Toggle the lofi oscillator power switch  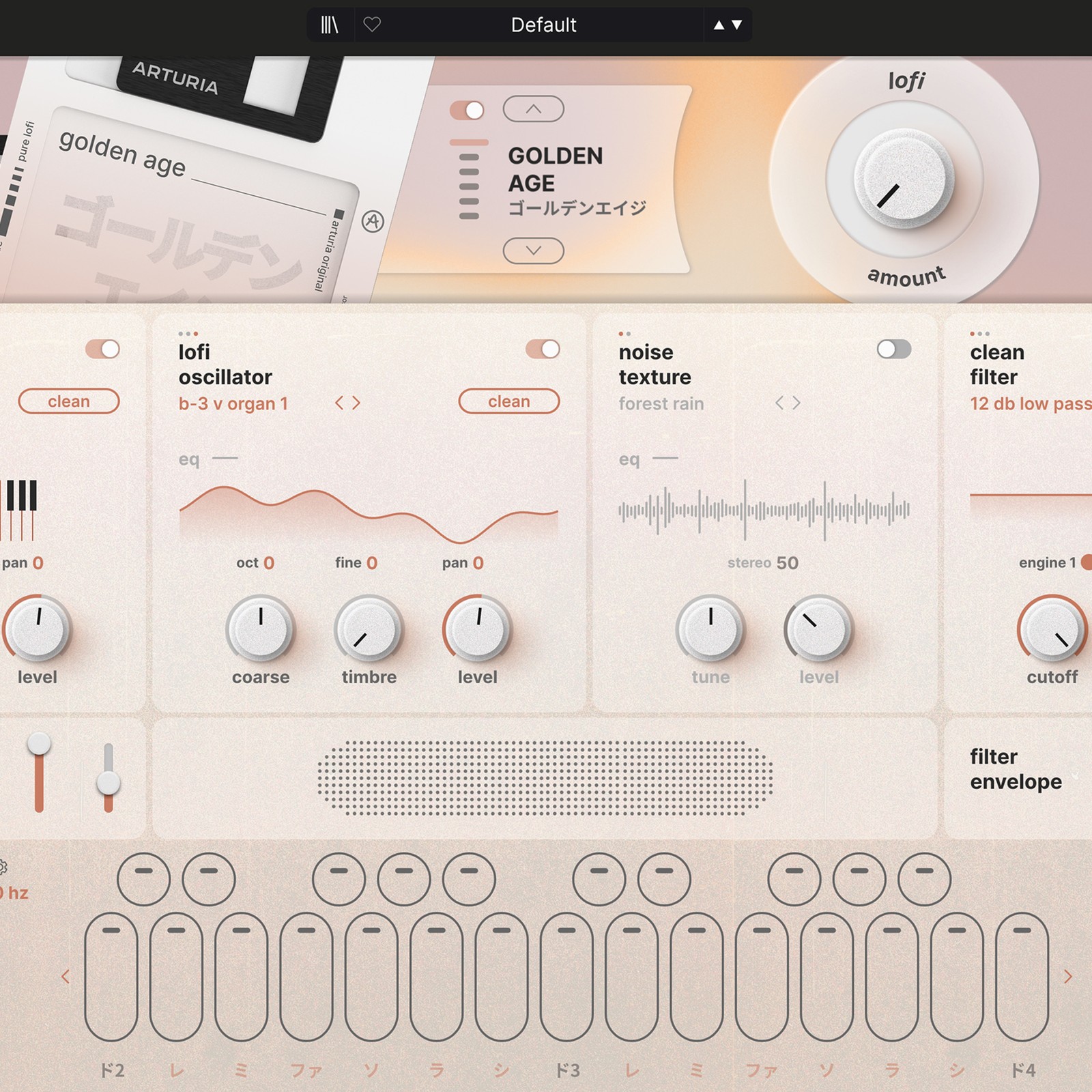tap(543, 349)
